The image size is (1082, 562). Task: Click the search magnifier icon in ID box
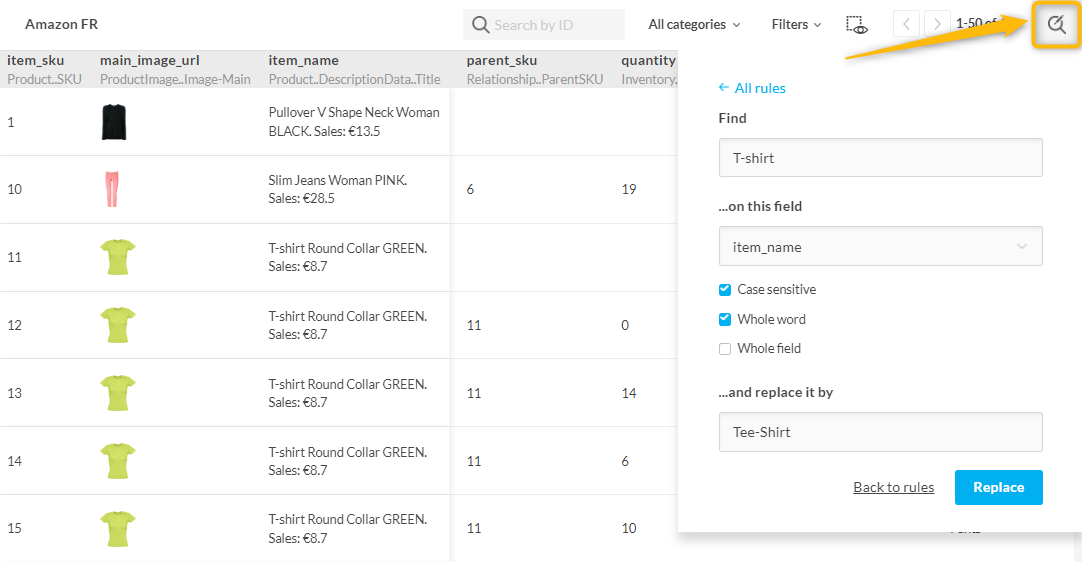coord(480,25)
